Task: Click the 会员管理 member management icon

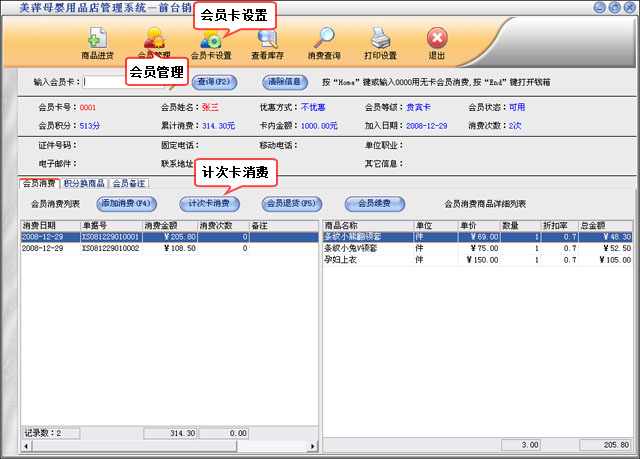Action: 153,41
